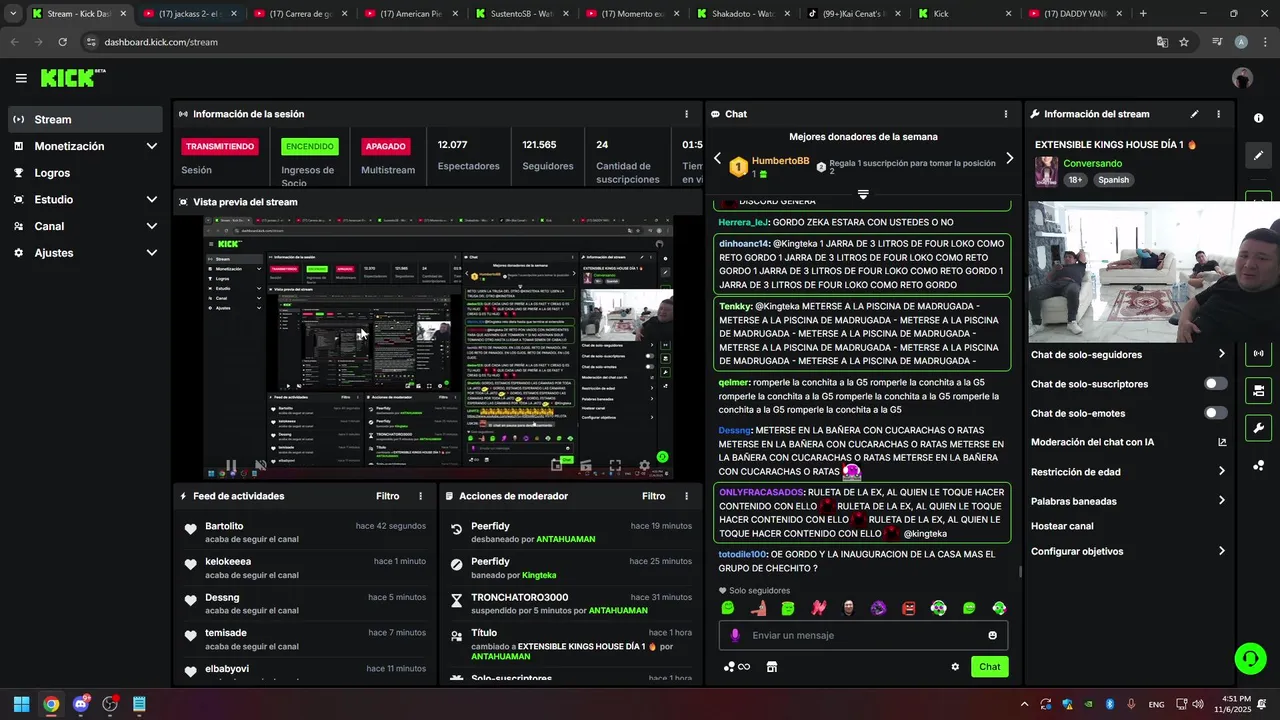The width and height of the screenshot is (1280, 720).
Task: Toggle Chat de solo-emotes switch
Action: click(1215, 413)
